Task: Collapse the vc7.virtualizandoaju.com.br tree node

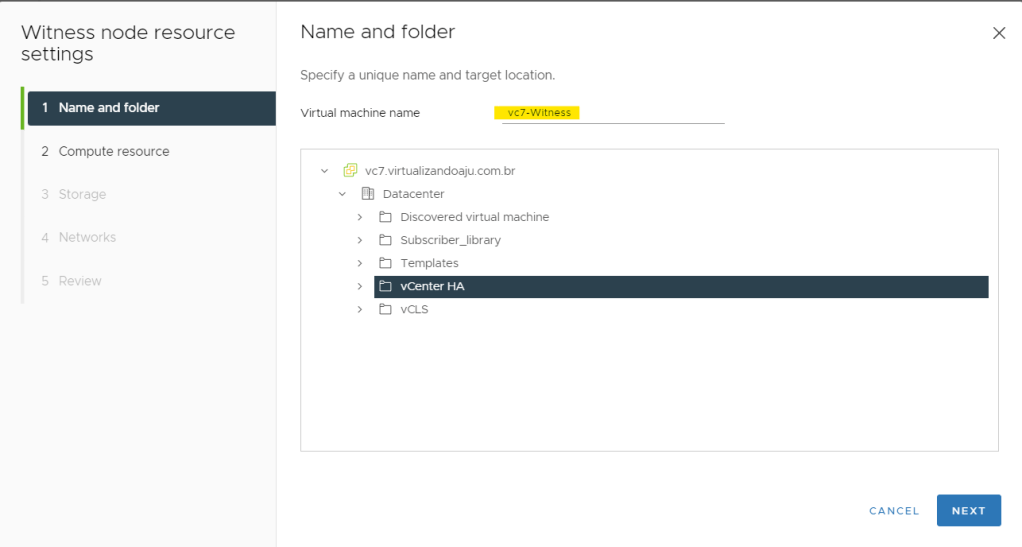Action: coord(324,171)
